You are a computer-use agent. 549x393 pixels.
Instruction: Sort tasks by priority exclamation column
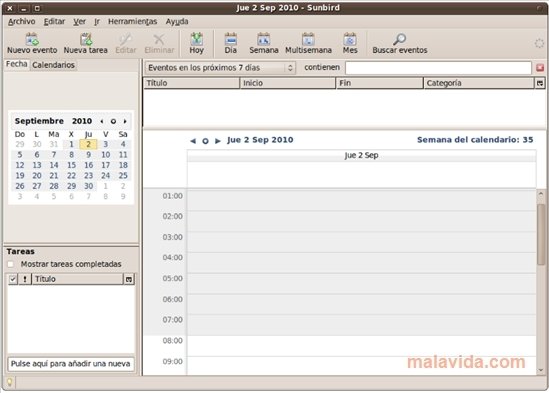point(25,279)
